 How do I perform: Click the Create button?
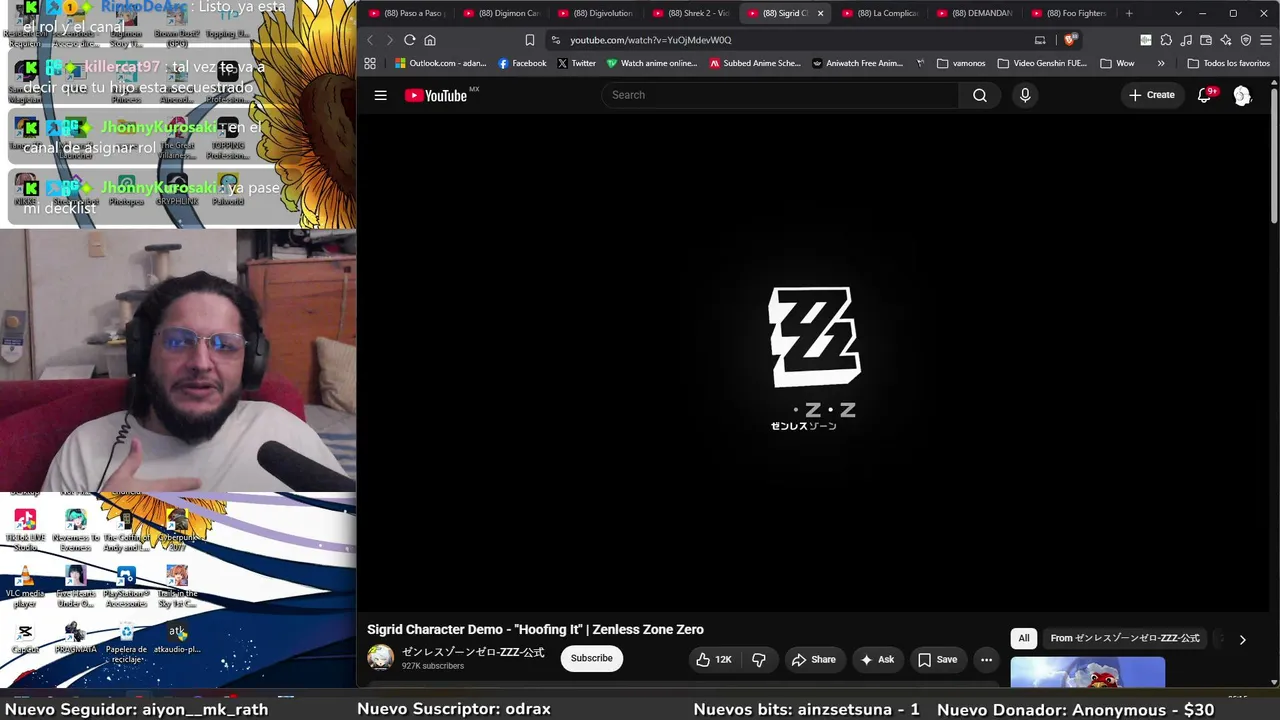tap(1151, 95)
